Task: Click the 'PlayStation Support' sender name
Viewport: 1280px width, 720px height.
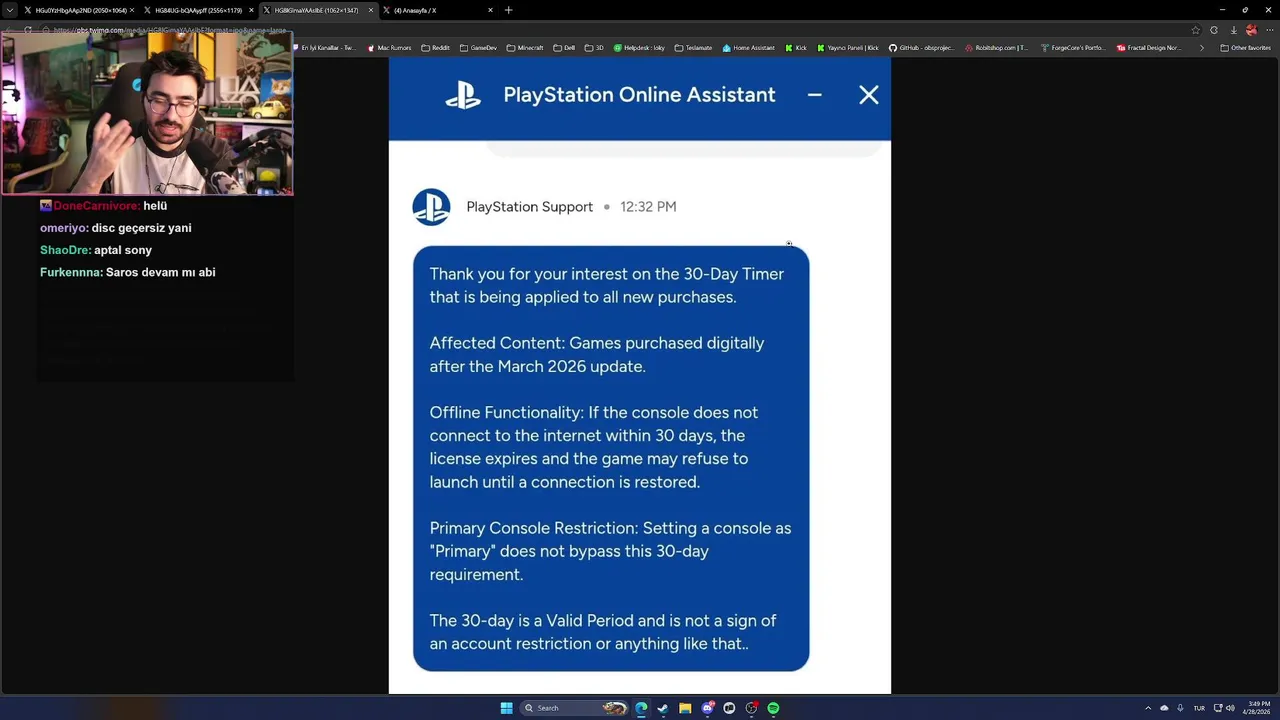Action: (529, 207)
